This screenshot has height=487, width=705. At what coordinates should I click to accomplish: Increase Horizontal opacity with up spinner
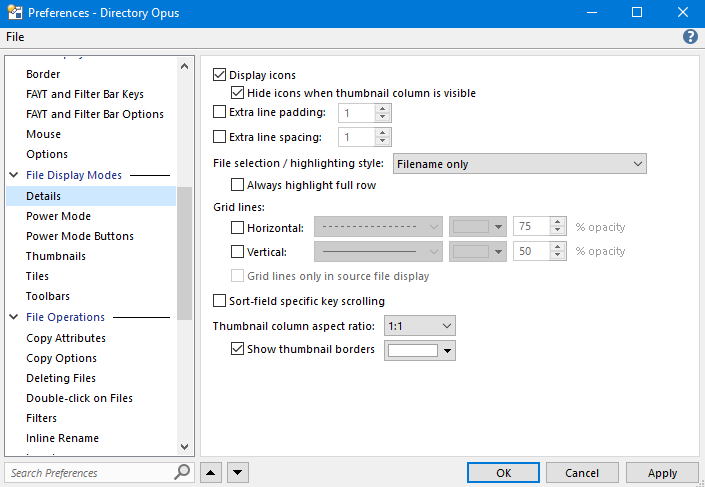(x=558, y=222)
